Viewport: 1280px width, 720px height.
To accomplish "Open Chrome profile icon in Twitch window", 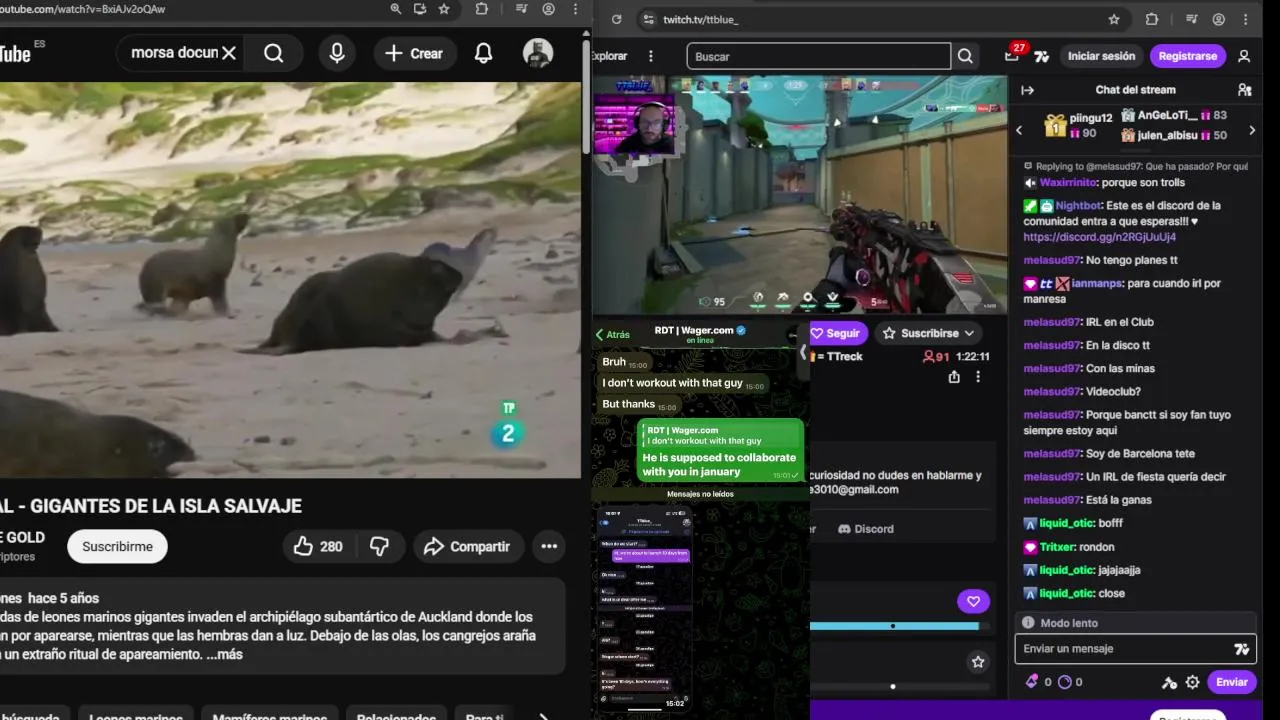I will pos(1219,19).
